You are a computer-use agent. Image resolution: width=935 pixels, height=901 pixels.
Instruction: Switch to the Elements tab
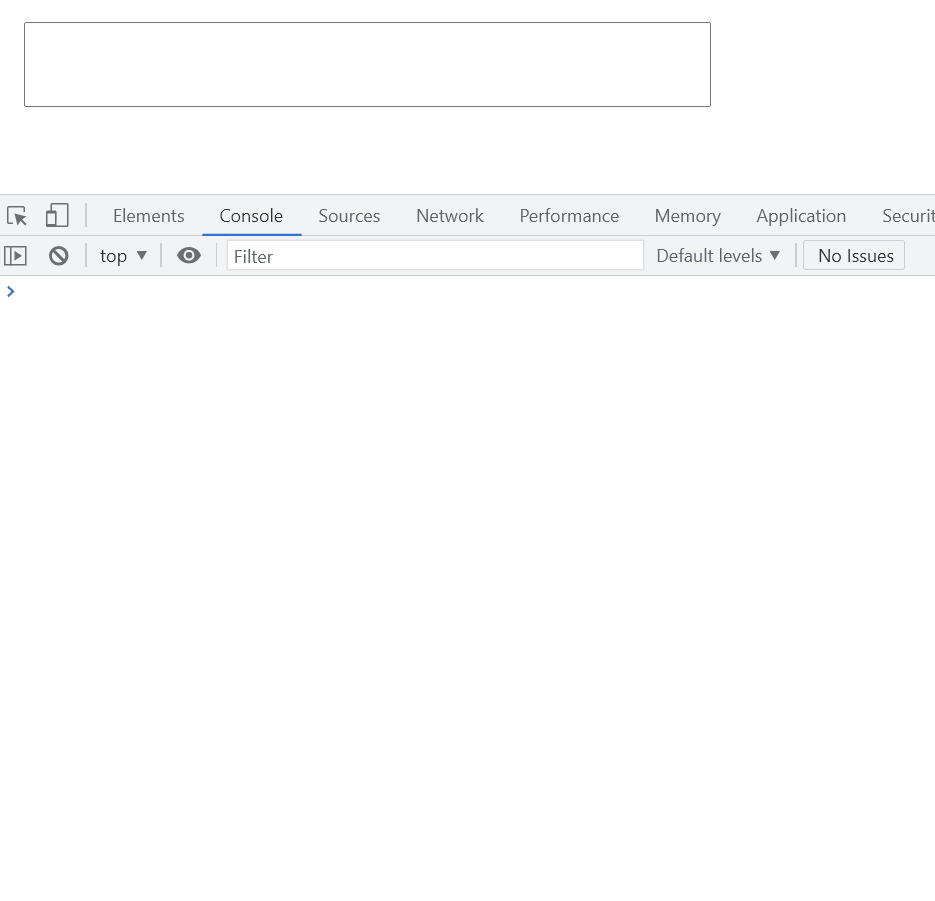148,216
